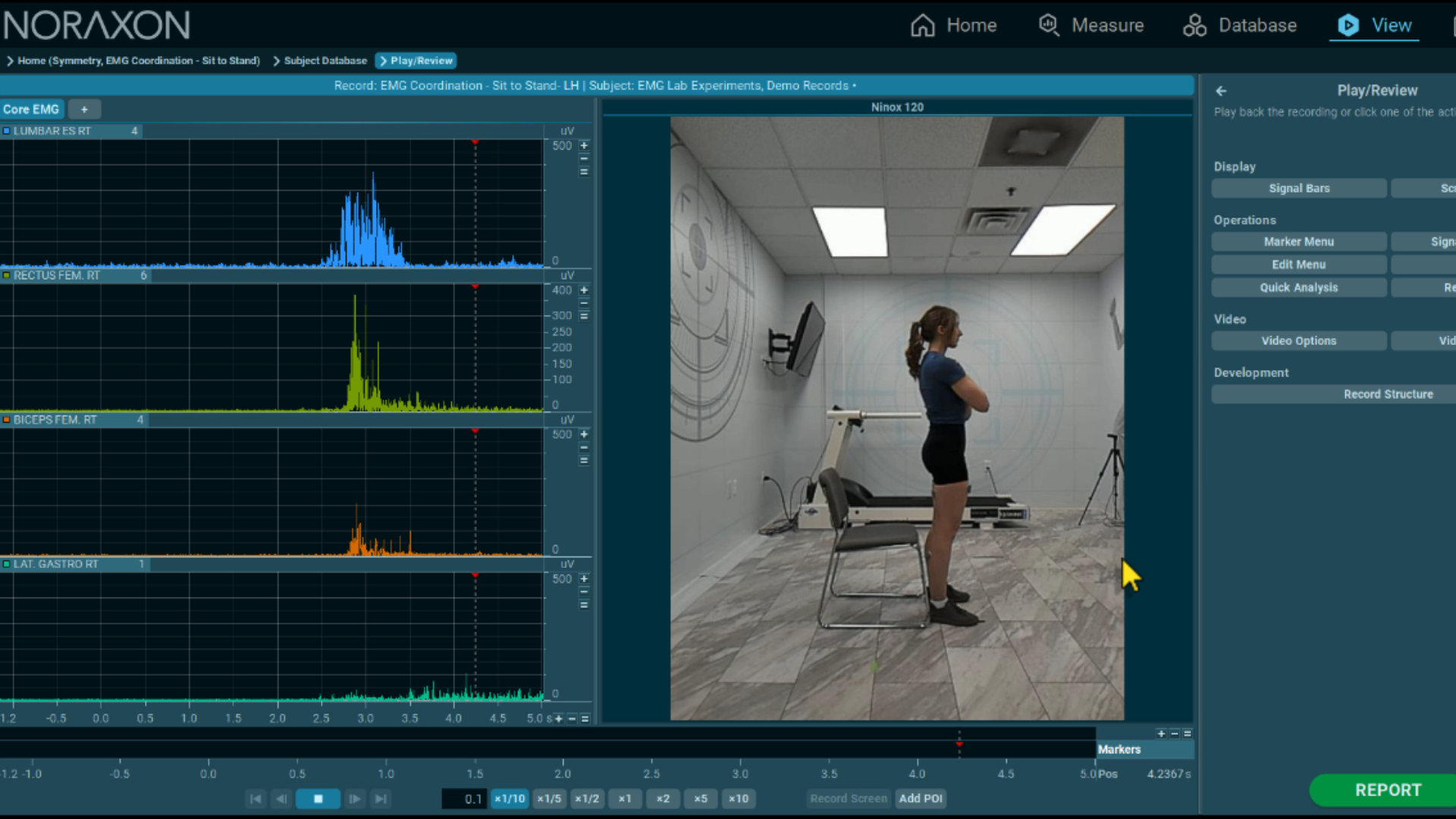
Task: Zoom in the Markers timeline
Action: tap(1161, 734)
